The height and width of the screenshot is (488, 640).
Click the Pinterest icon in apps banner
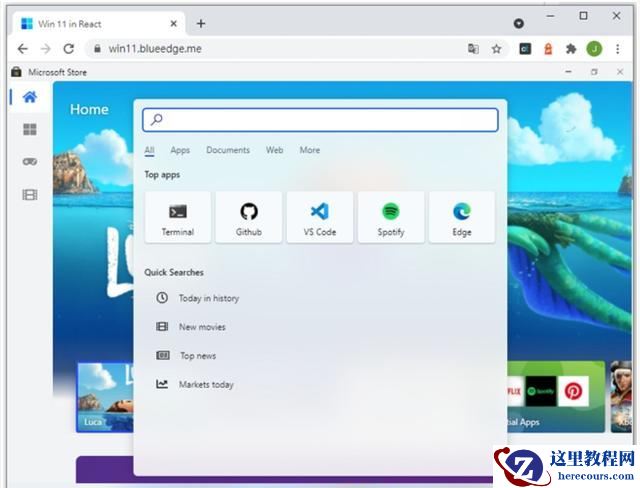pyautogui.click(x=573, y=391)
